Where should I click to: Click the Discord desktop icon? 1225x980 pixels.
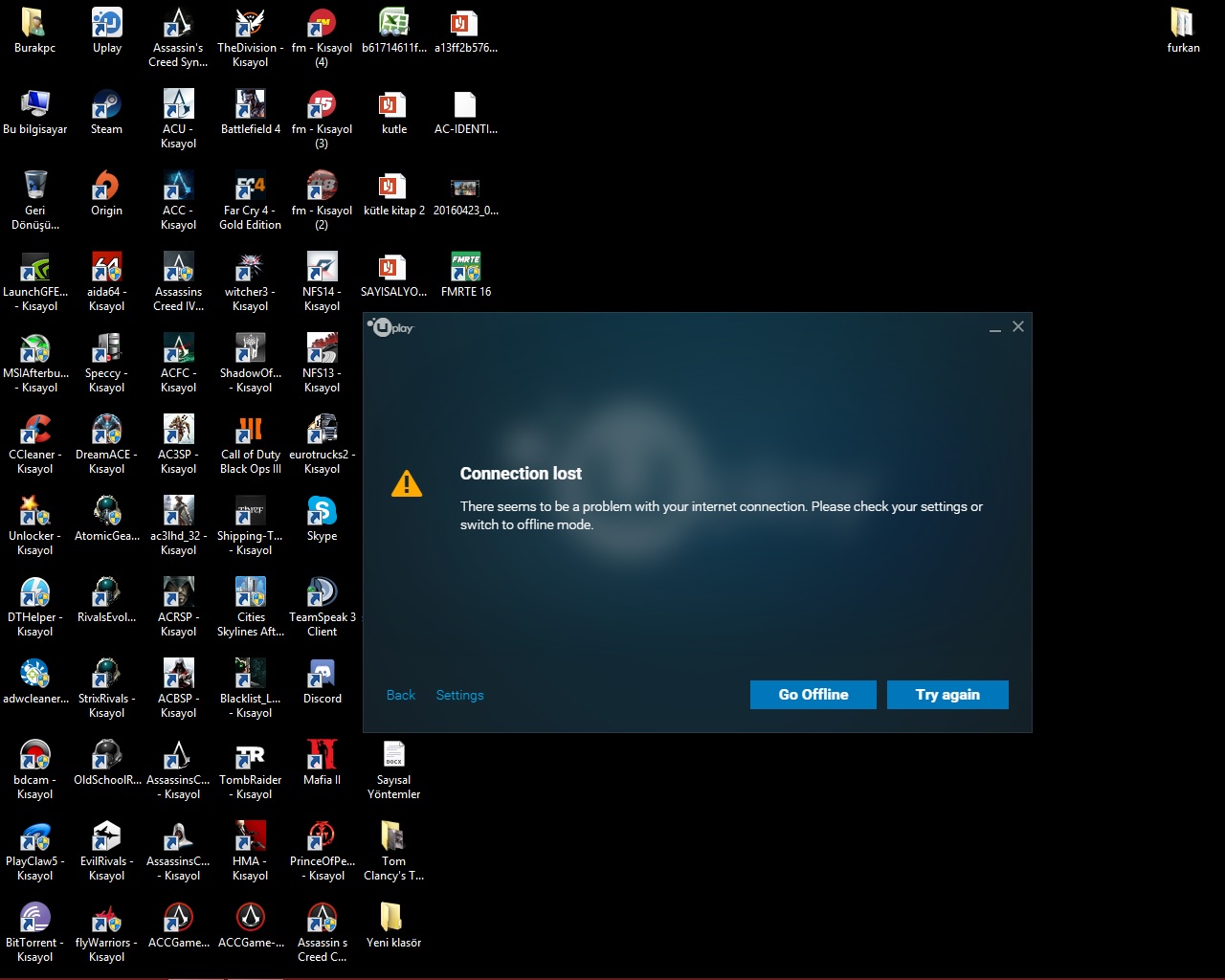(x=322, y=675)
